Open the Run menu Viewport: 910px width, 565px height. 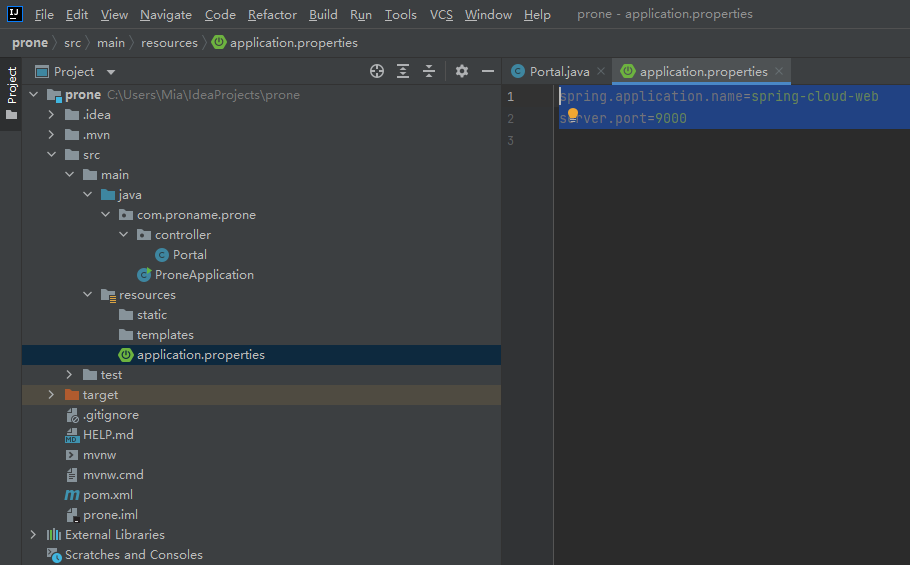click(x=361, y=15)
